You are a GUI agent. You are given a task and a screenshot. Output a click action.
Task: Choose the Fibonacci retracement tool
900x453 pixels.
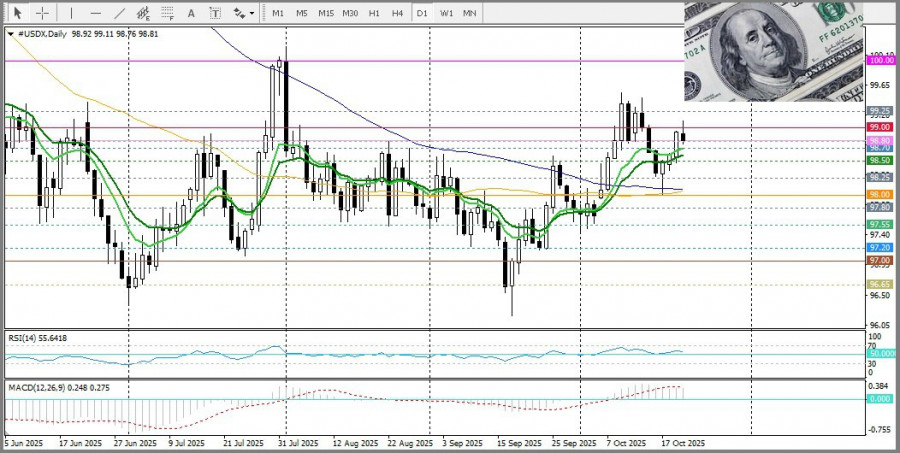pos(169,14)
